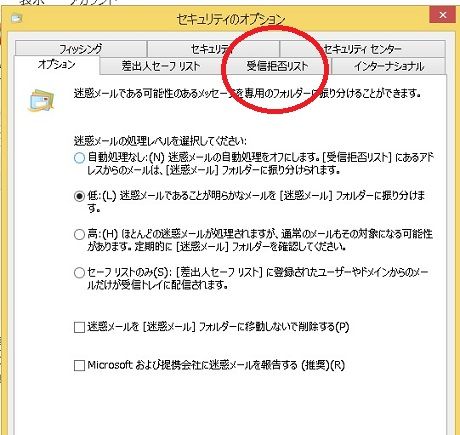This screenshot has height=435, width=460.
Task: Click the 自動処理なし option description text
Action: tap(260, 163)
